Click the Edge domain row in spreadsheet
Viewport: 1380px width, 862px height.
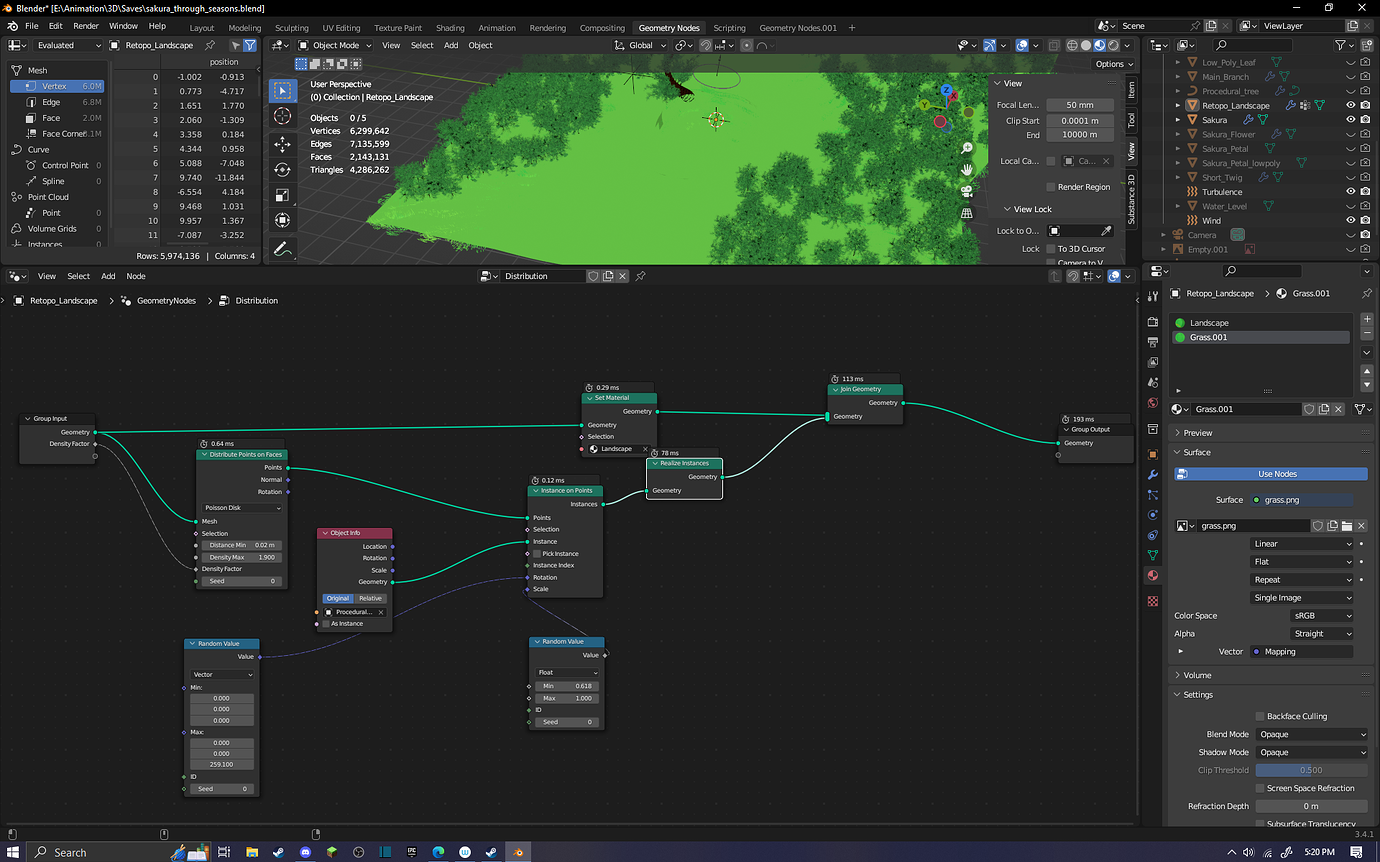click(x=58, y=102)
